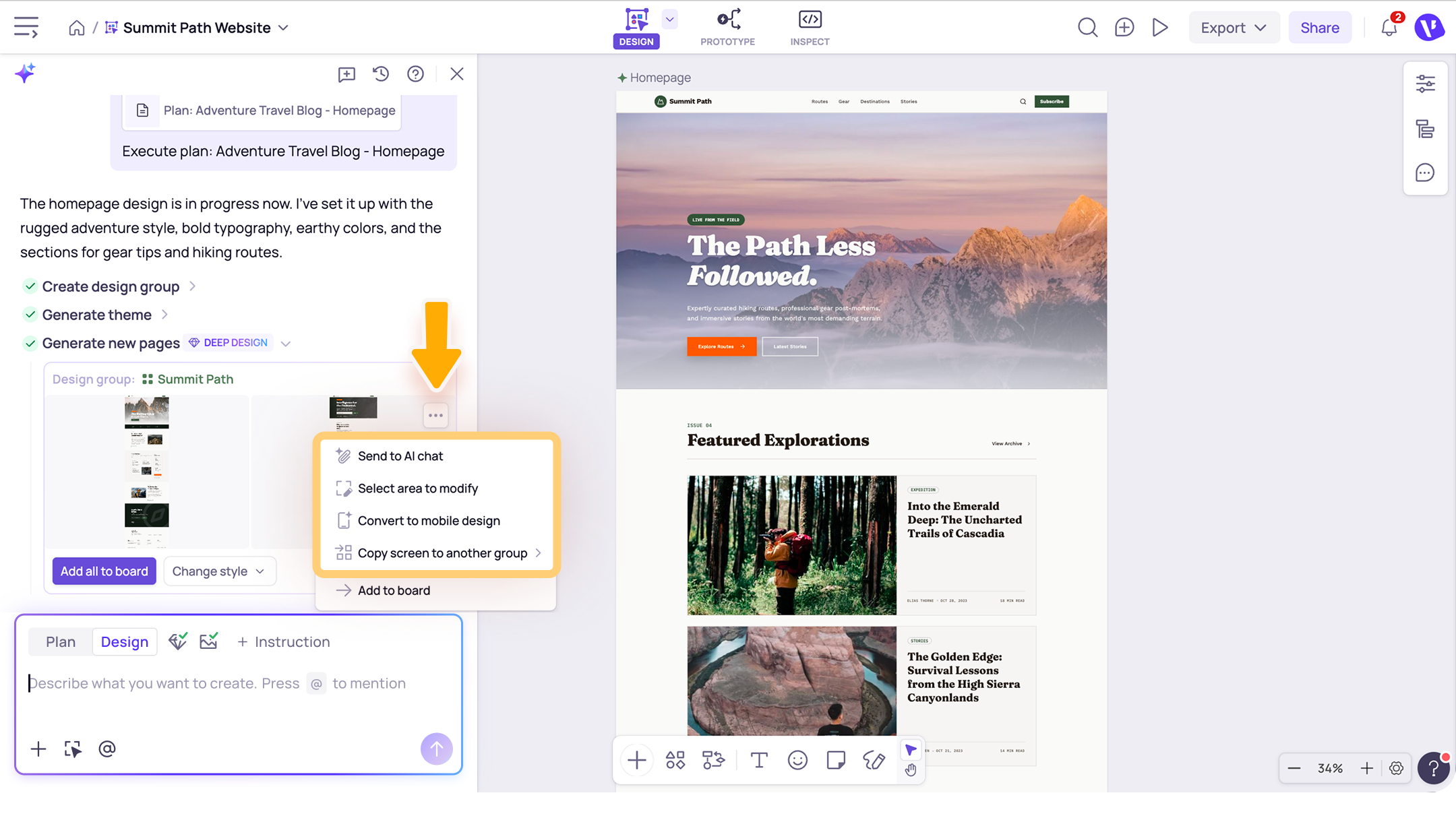Expand the Create design group step
Image resolution: width=1456 pixels, height=818 pixels.
[193, 286]
